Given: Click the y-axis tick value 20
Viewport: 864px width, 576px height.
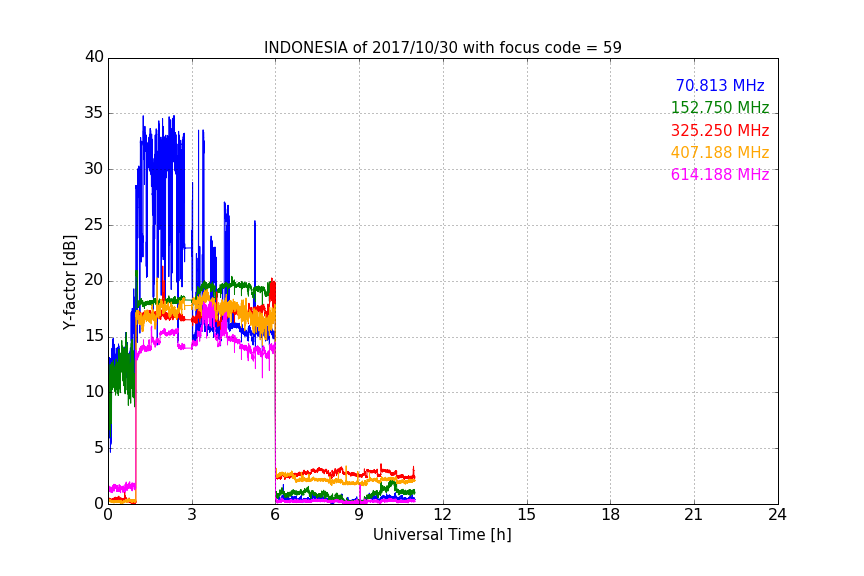Looking at the screenshot, I should pos(94,281).
